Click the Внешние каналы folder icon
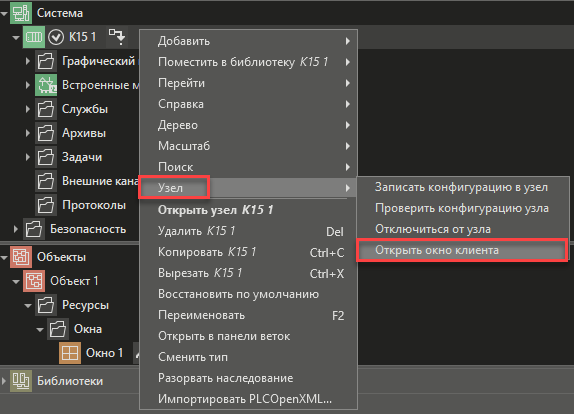The image size is (574, 414). click(46, 181)
